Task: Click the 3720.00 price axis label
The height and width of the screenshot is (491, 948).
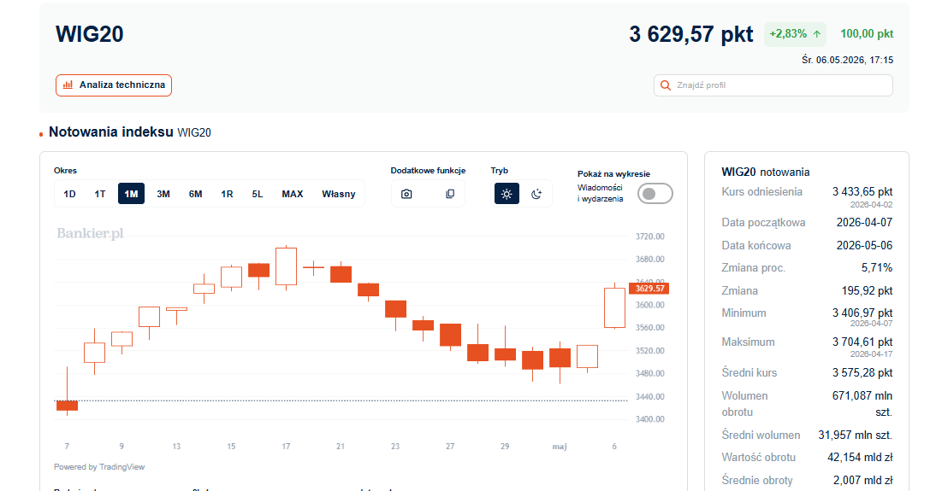Action: click(x=650, y=236)
